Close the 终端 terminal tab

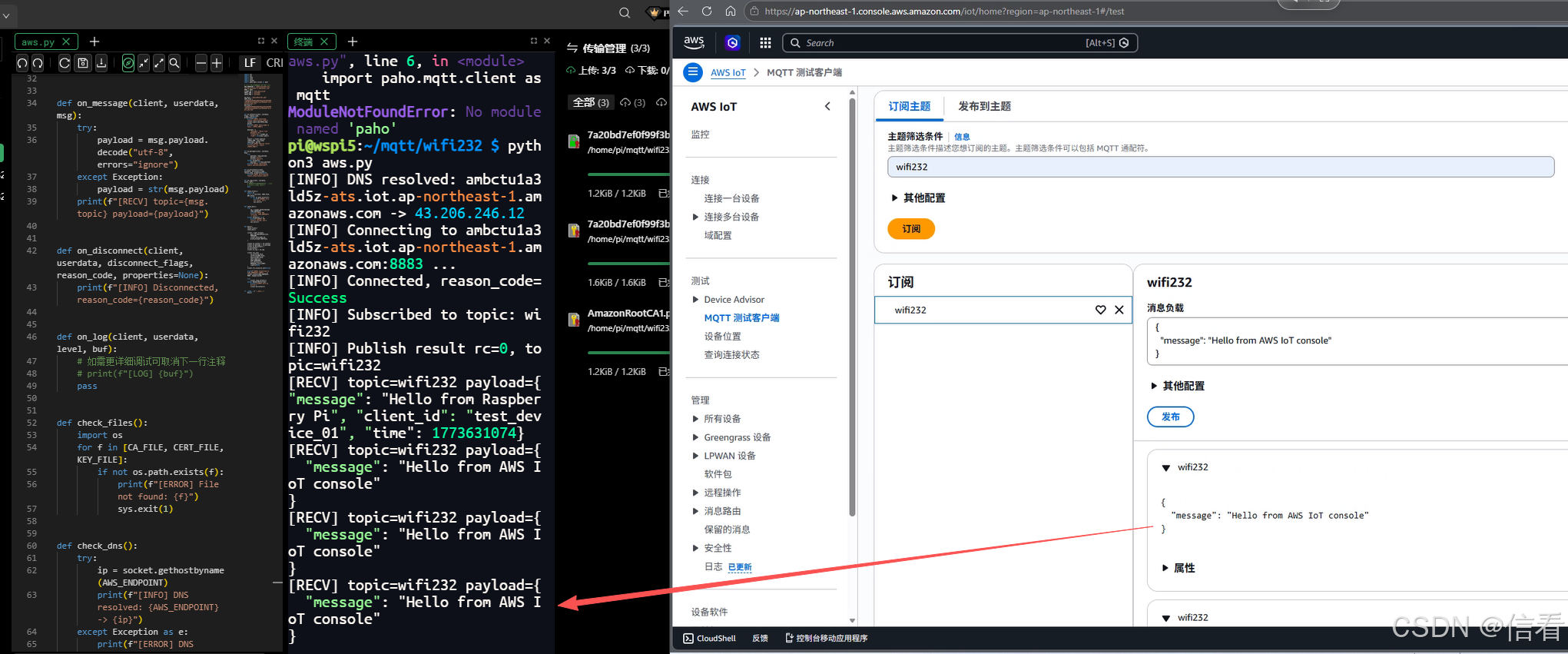[324, 42]
